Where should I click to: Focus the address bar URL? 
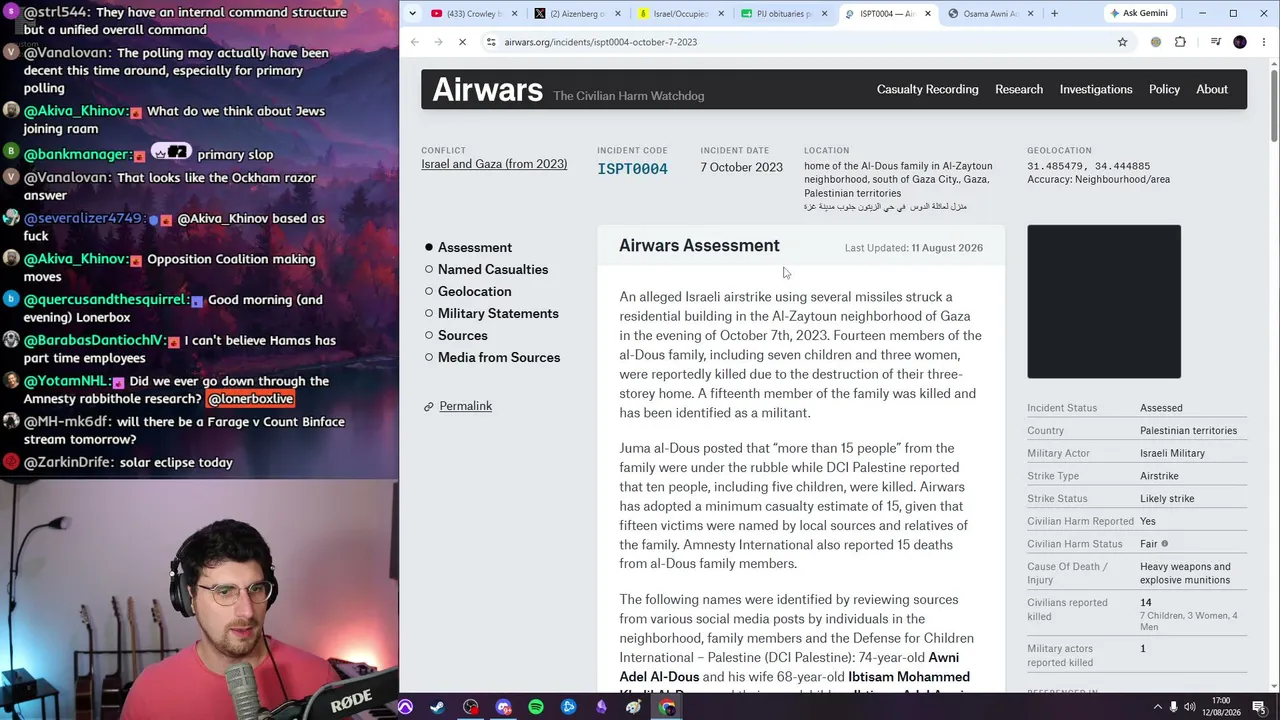click(x=601, y=42)
